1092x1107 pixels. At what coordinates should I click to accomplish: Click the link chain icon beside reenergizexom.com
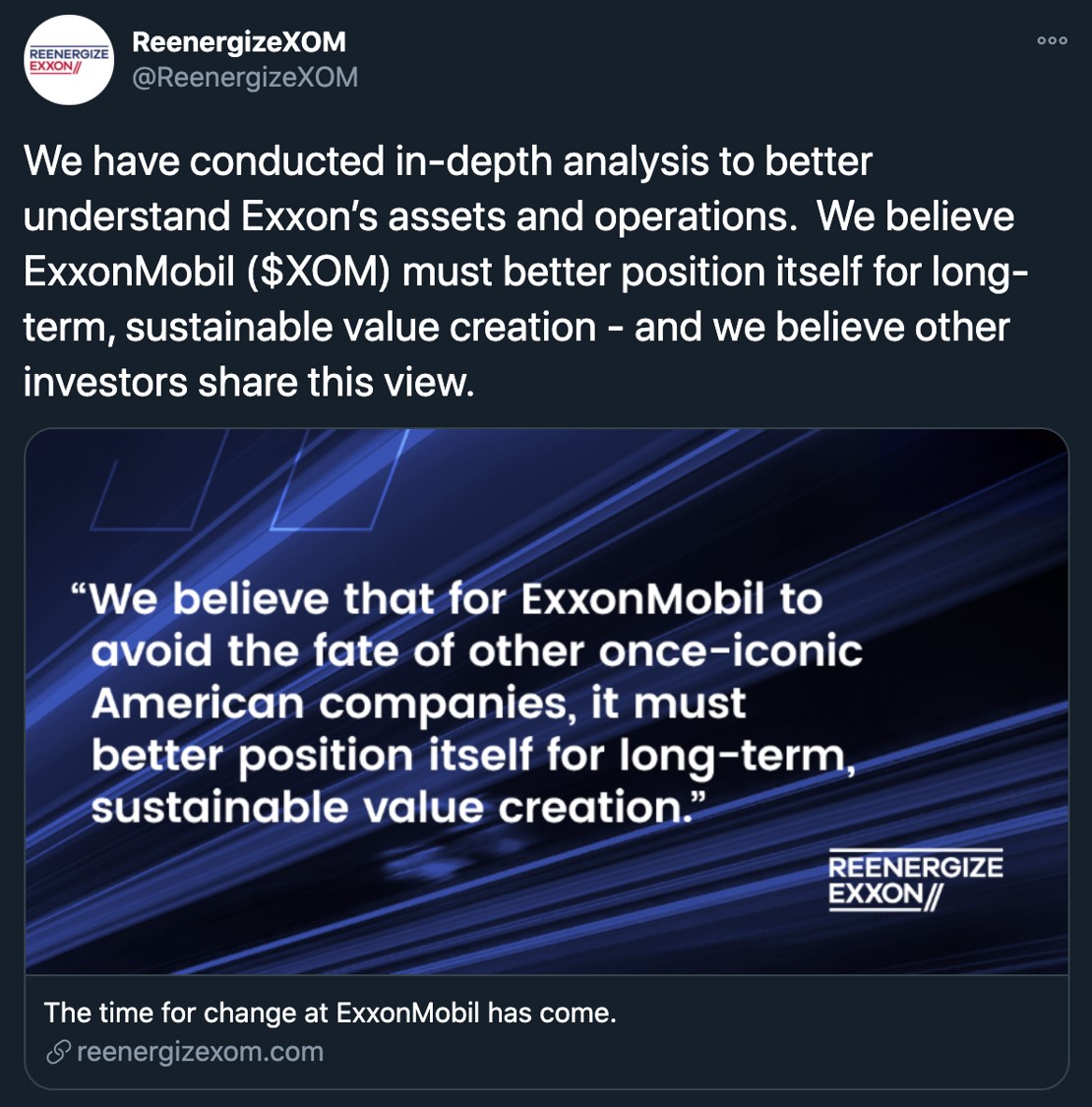pos(58,1052)
